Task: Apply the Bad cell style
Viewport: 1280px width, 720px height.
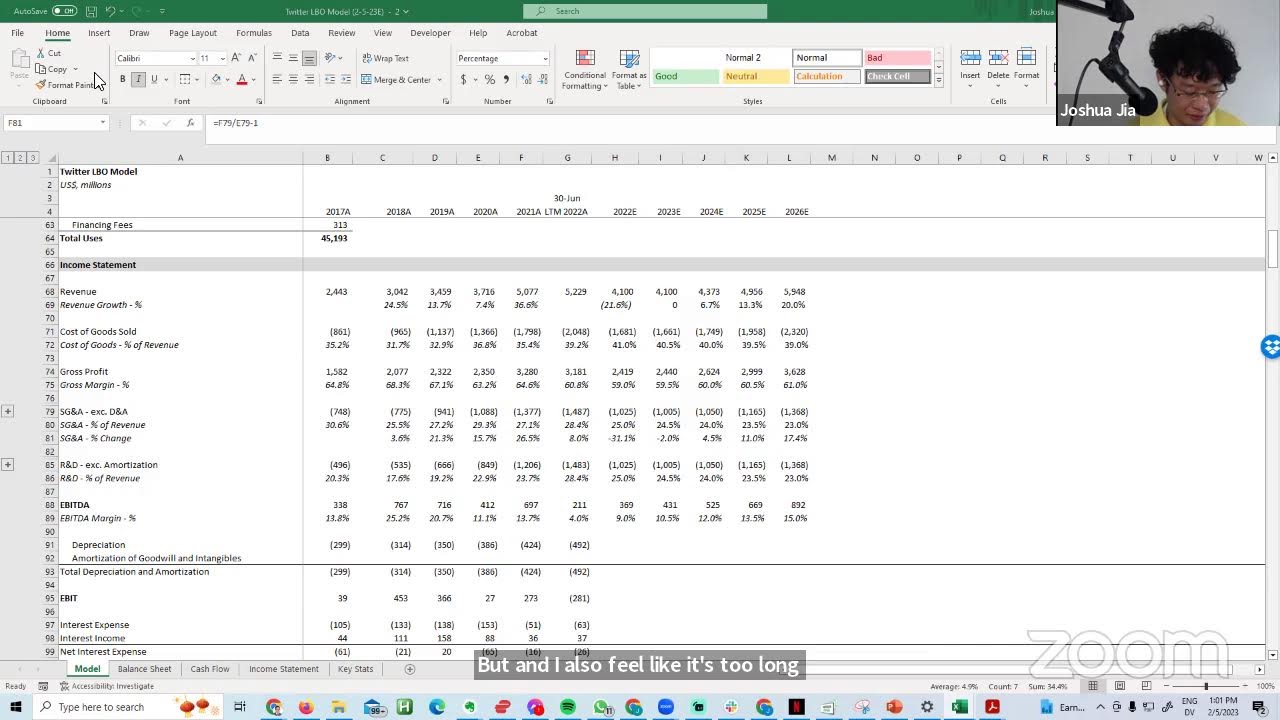Action: [x=897, y=58]
